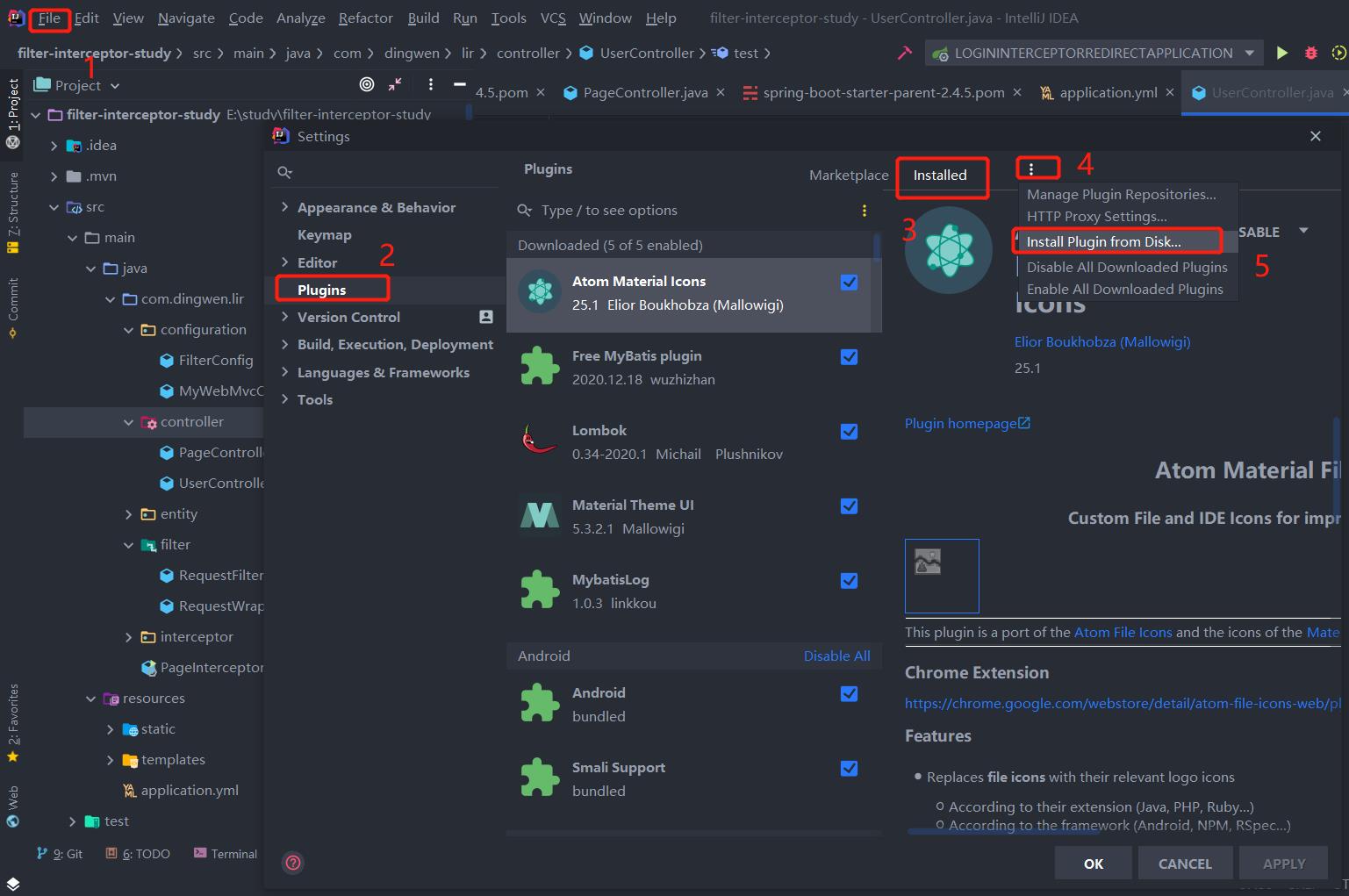Image resolution: width=1349 pixels, height=896 pixels.
Task: Expand Languages & Frameworks settings
Action: [284, 372]
